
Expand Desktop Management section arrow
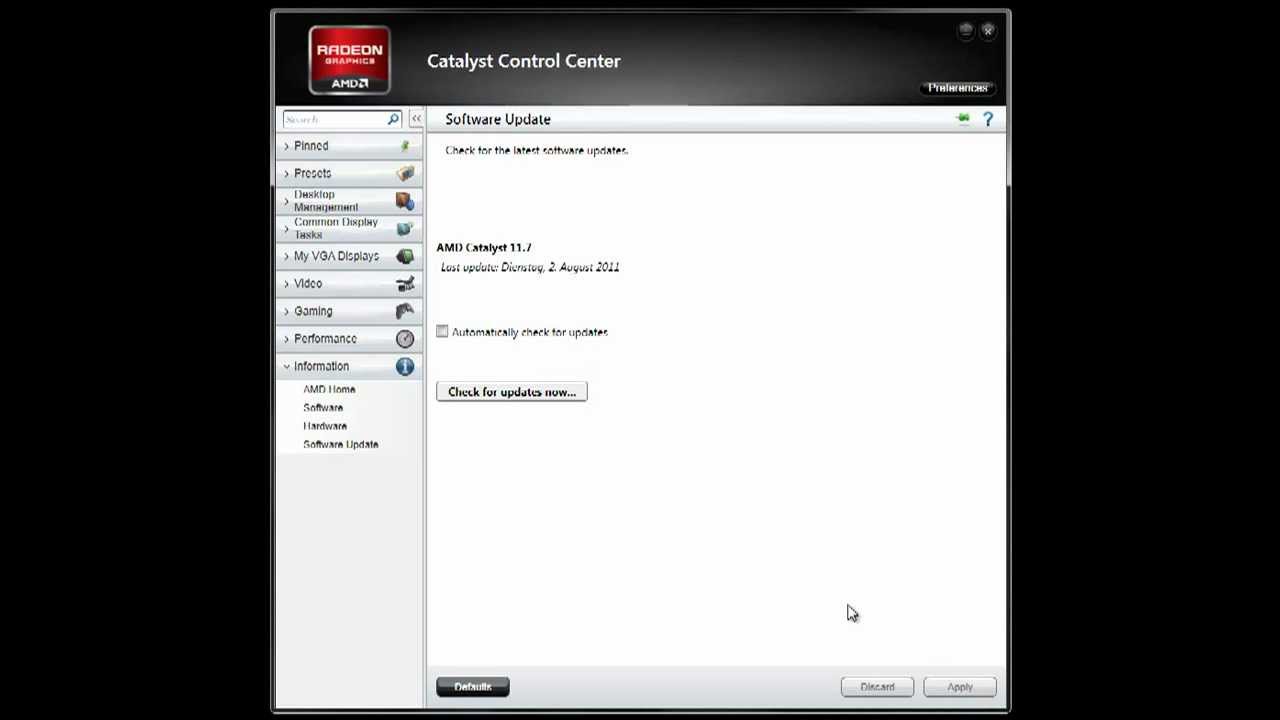tap(286, 201)
